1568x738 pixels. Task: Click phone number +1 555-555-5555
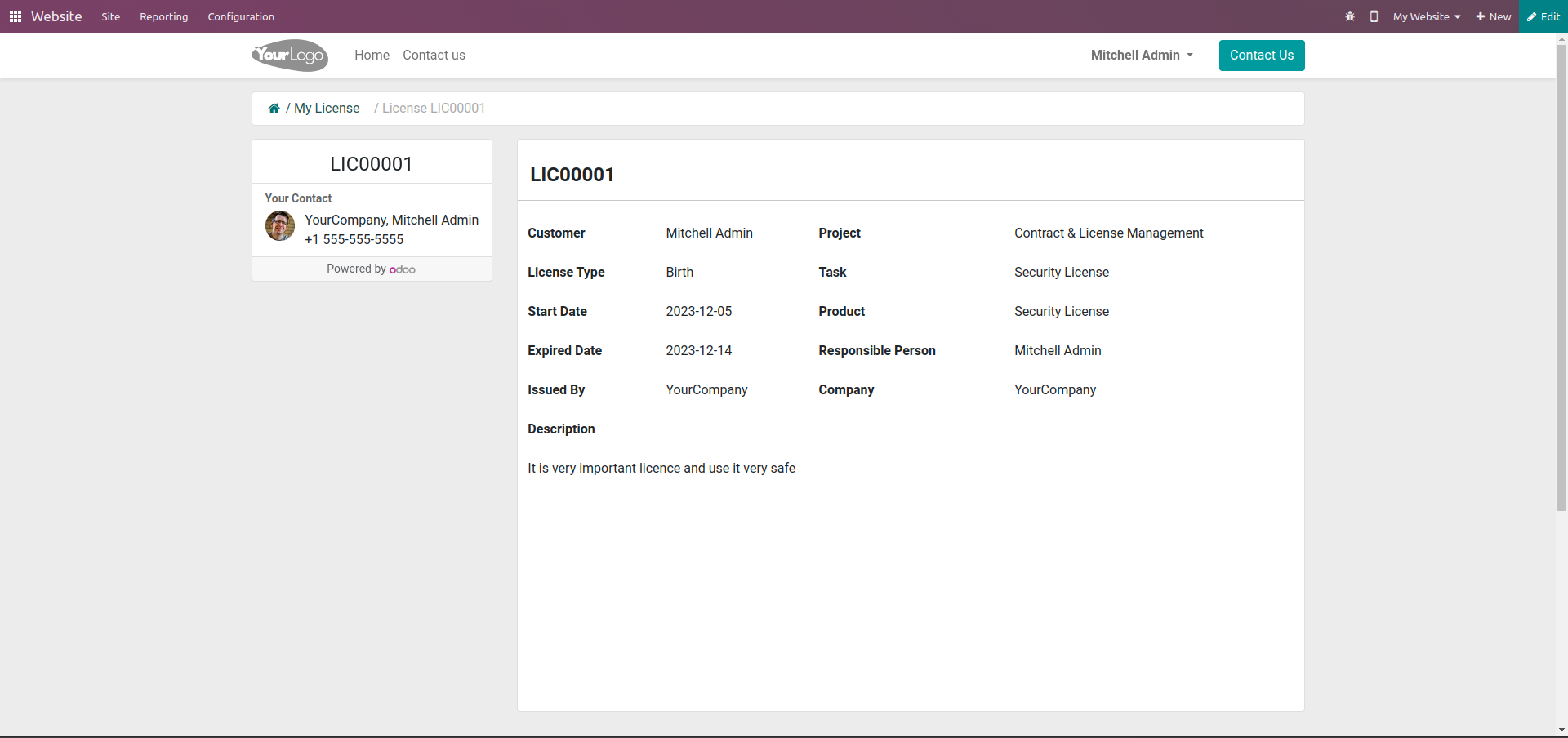tap(354, 239)
